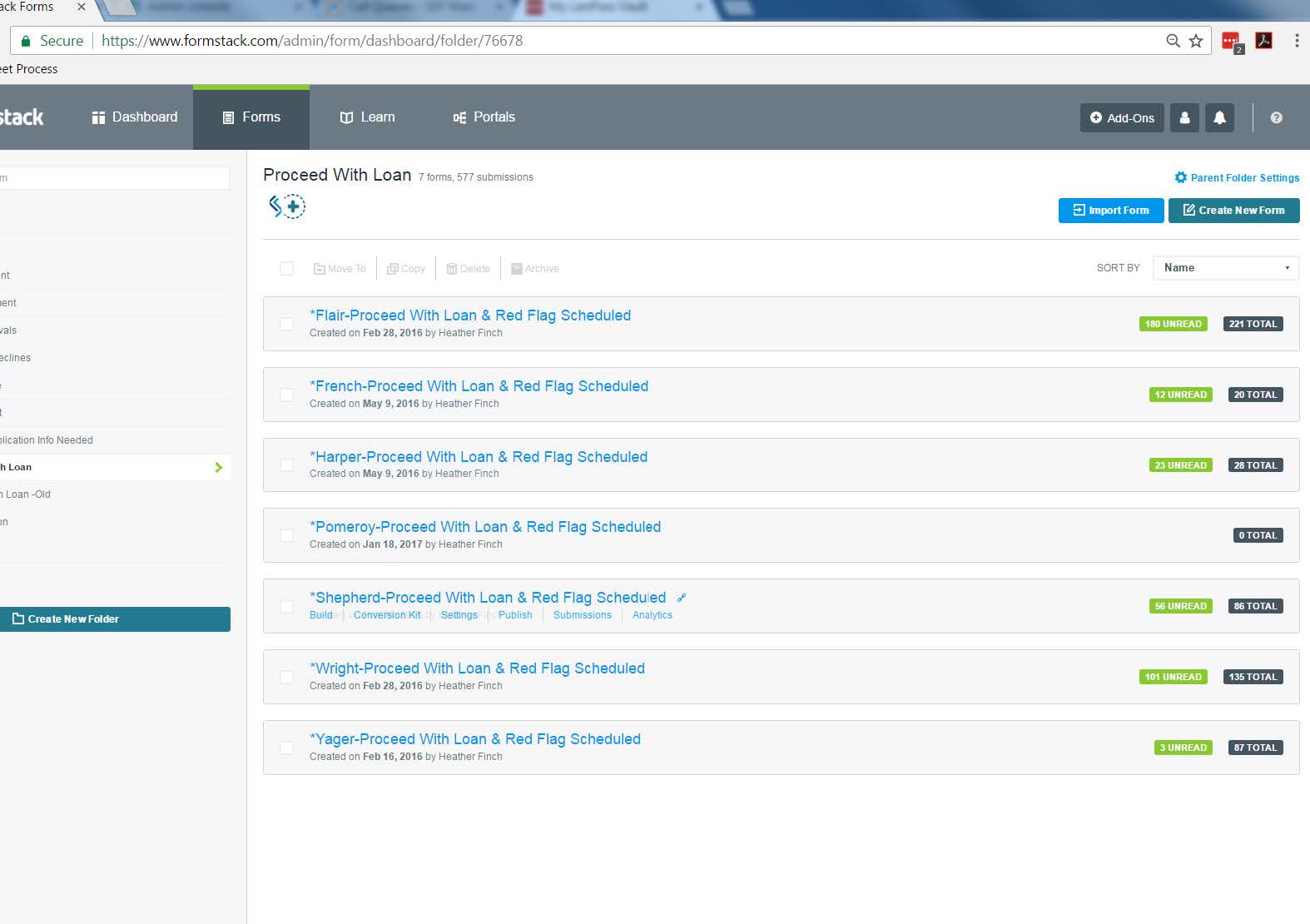Check the Wright-Proceed With Loan form box

click(x=286, y=677)
